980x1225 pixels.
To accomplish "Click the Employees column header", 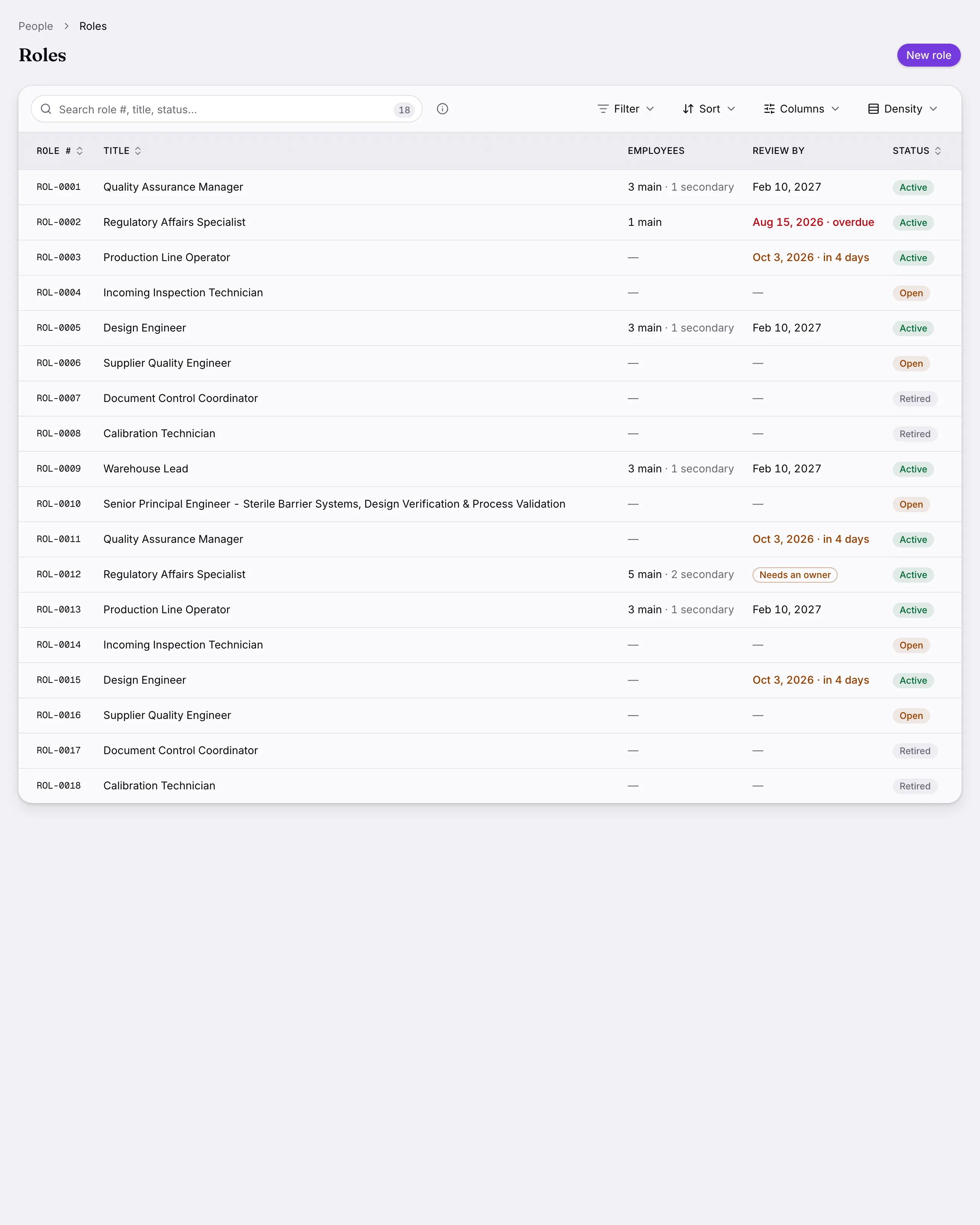I will 656,150.
